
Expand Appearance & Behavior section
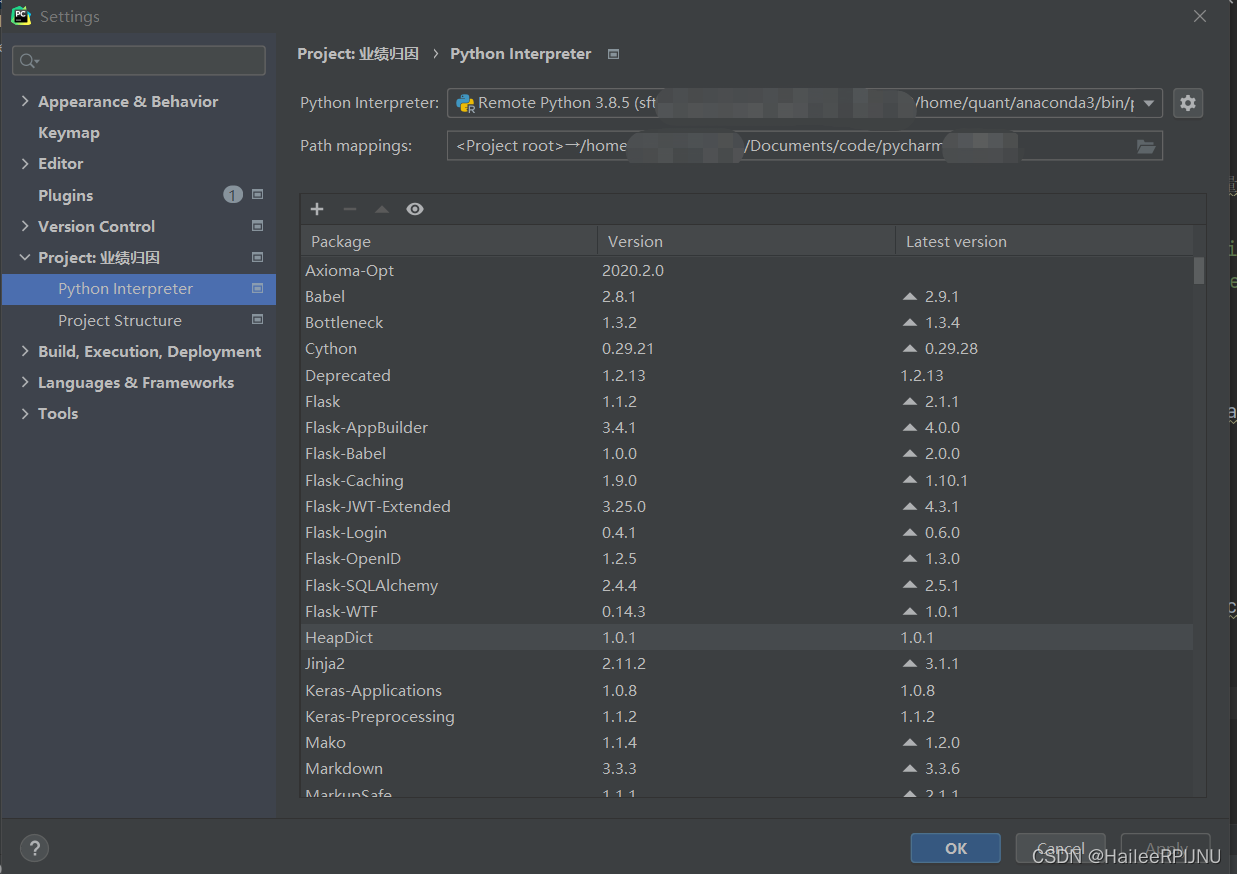(25, 101)
